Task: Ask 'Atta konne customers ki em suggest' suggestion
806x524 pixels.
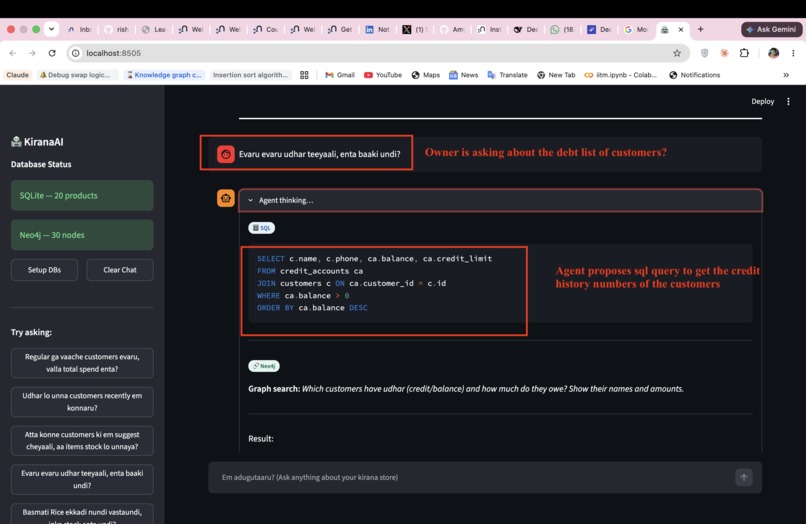Action: click(x=82, y=441)
